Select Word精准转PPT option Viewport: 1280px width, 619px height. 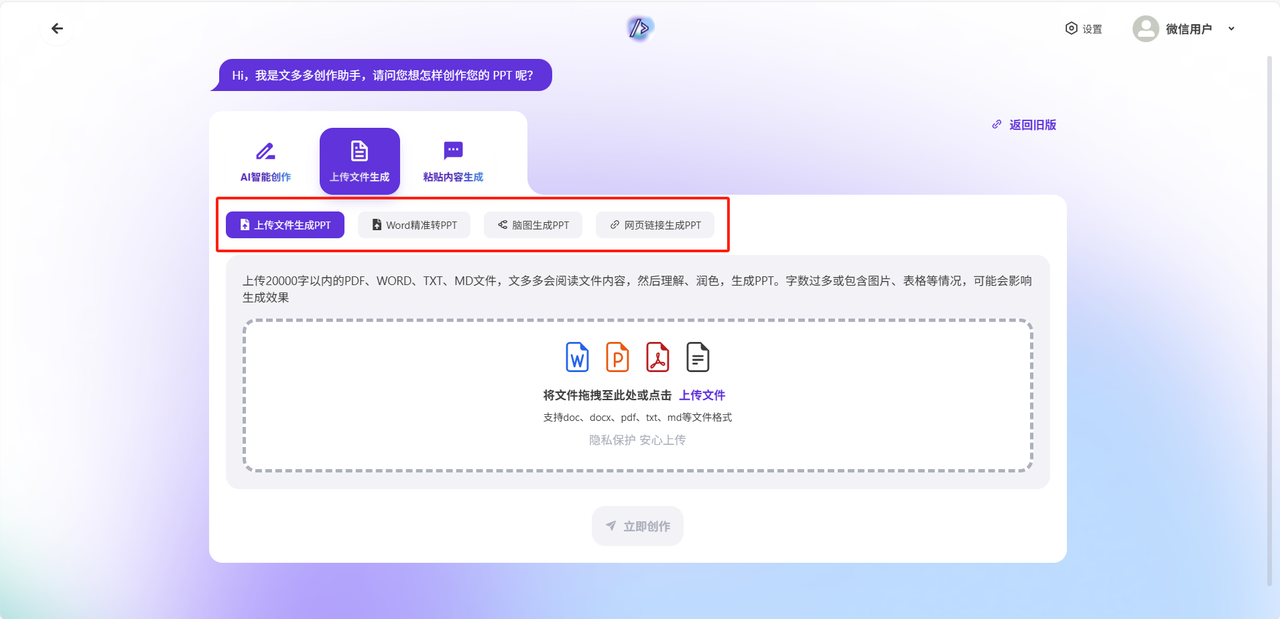[414, 225]
